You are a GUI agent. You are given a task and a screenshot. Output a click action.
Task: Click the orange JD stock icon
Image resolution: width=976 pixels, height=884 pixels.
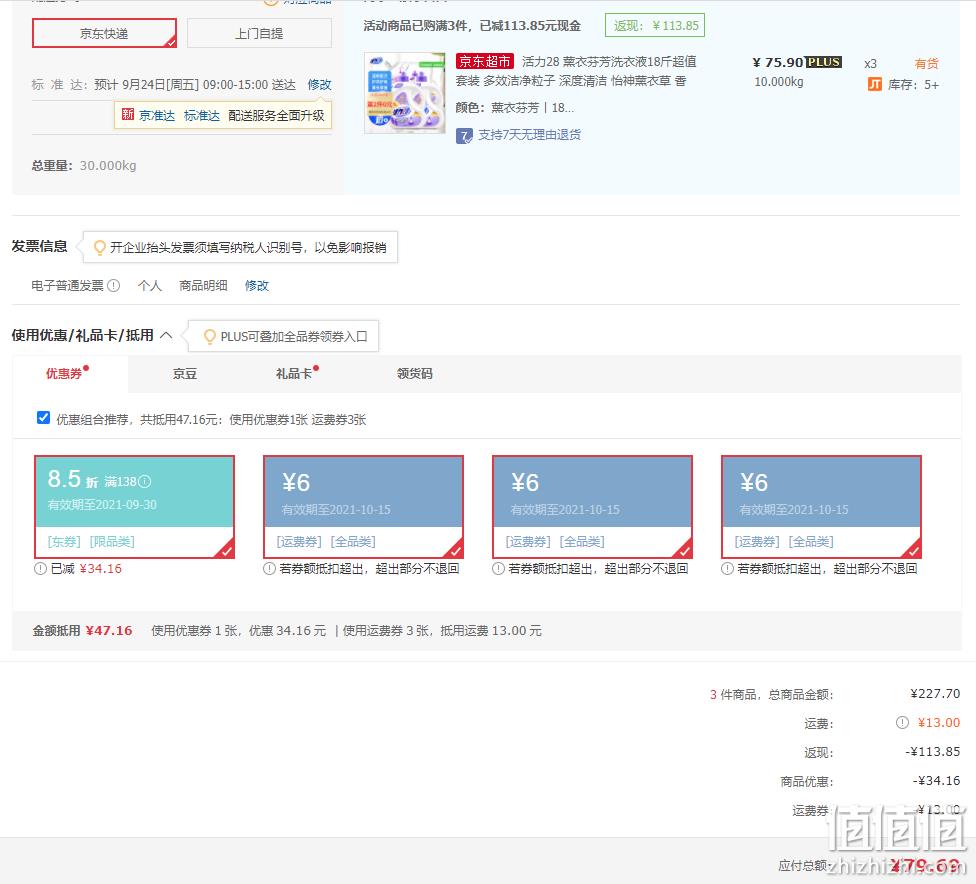click(x=875, y=84)
